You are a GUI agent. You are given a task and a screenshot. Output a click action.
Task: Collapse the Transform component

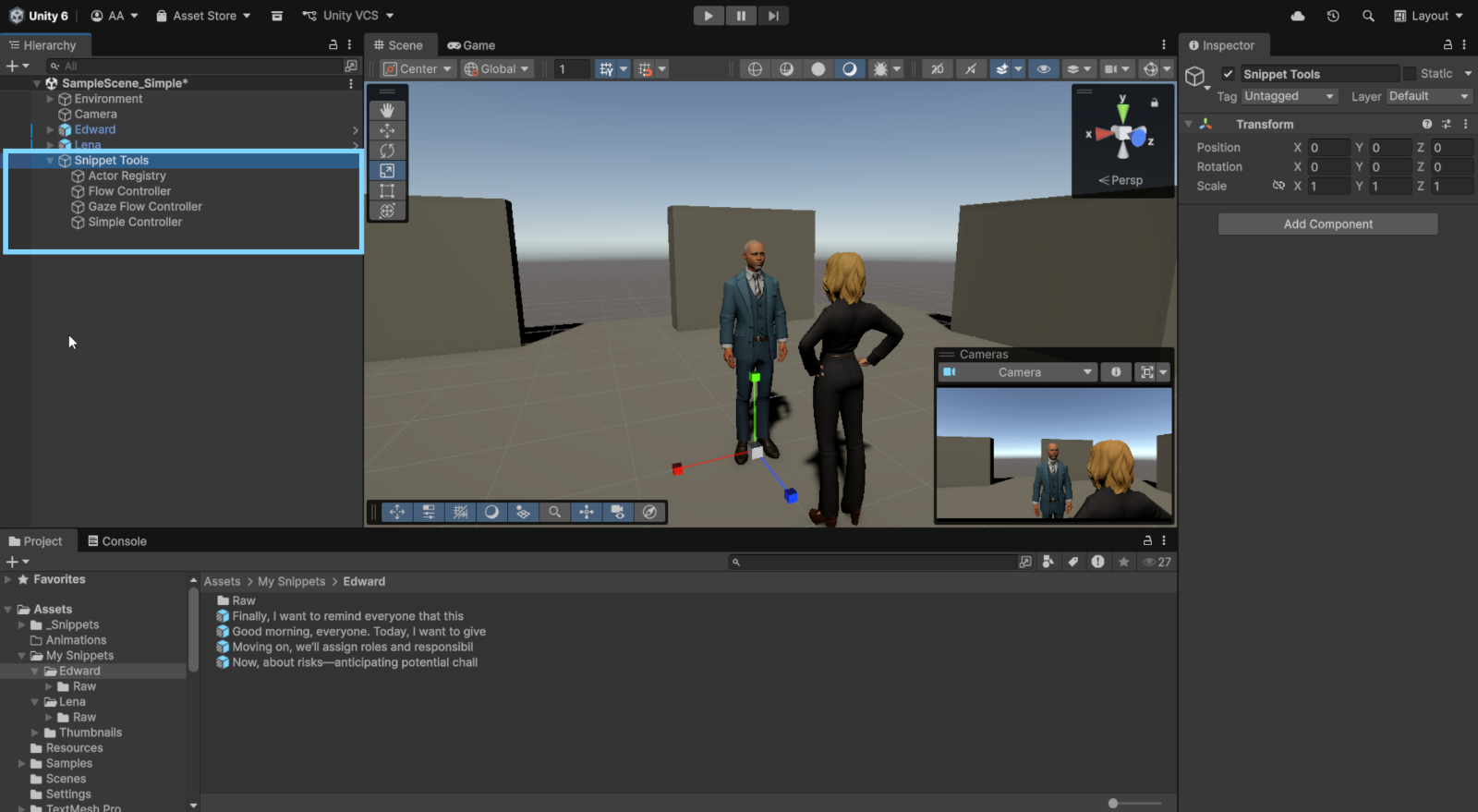click(x=1189, y=124)
